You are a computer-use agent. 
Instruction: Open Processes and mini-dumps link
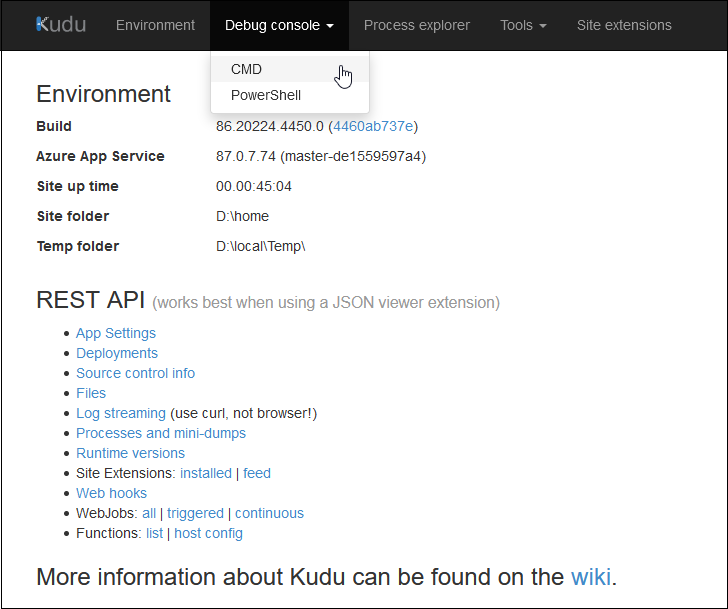coord(161,433)
